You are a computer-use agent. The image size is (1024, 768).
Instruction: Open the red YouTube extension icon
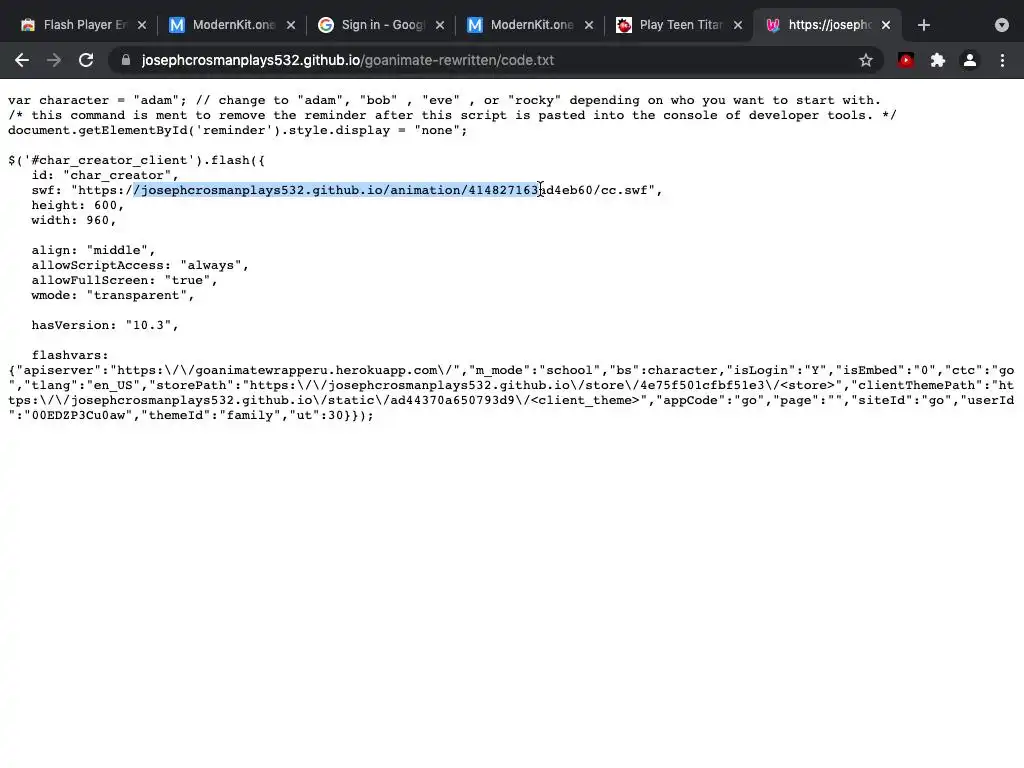[906, 60]
